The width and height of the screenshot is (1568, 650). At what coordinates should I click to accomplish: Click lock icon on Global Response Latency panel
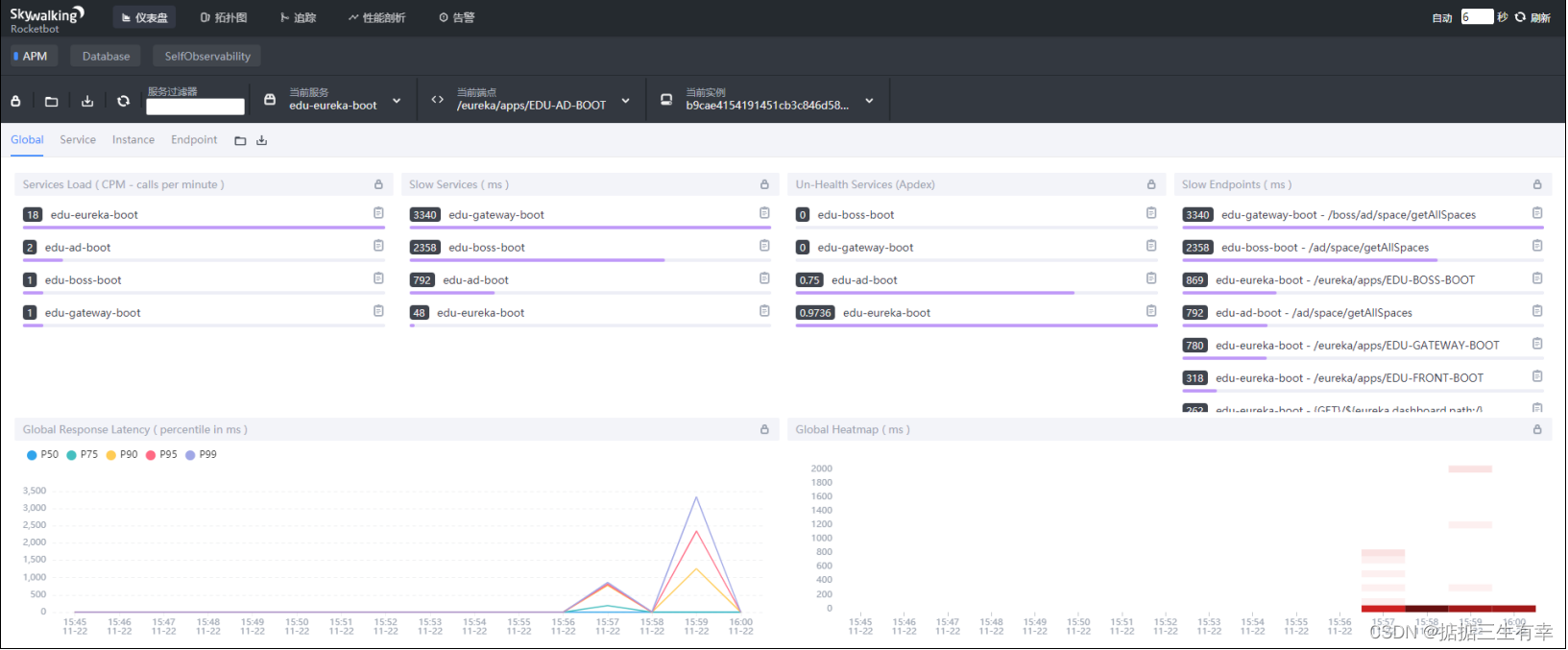[764, 429]
